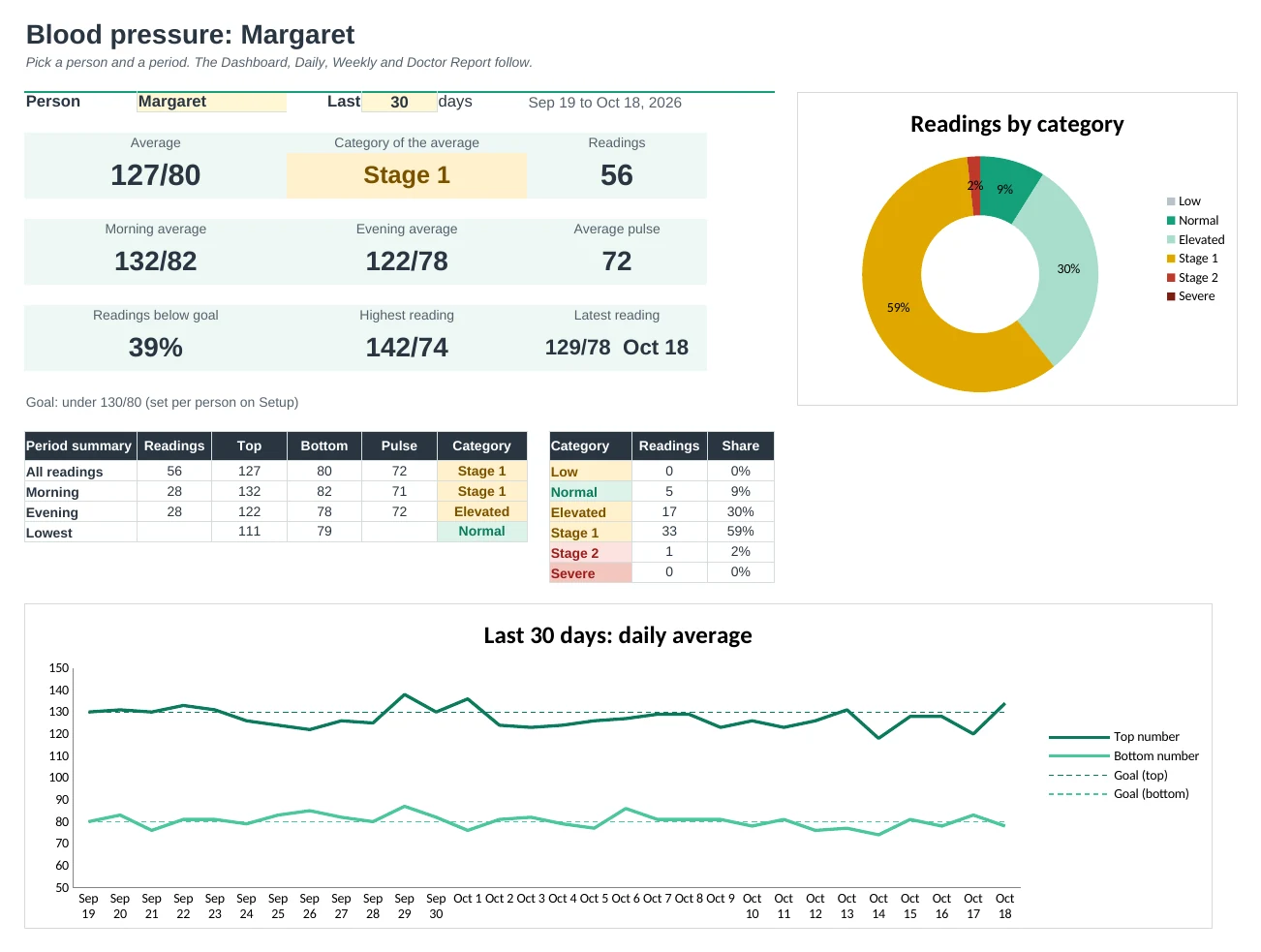Select the Morning average value 132/82

[x=156, y=261]
